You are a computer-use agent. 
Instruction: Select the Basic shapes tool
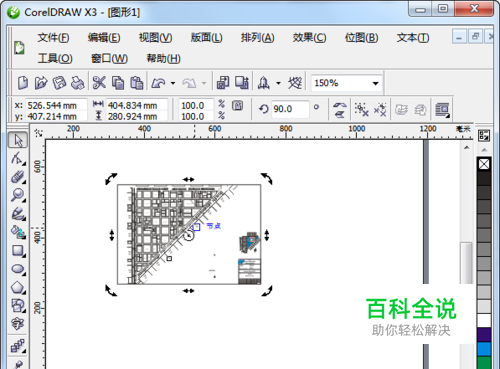pos(18,305)
